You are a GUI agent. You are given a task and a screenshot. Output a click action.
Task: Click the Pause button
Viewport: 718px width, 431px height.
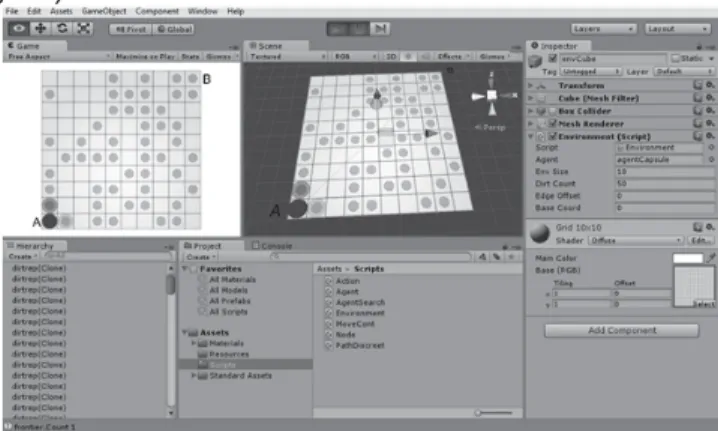pyautogui.click(x=359, y=29)
